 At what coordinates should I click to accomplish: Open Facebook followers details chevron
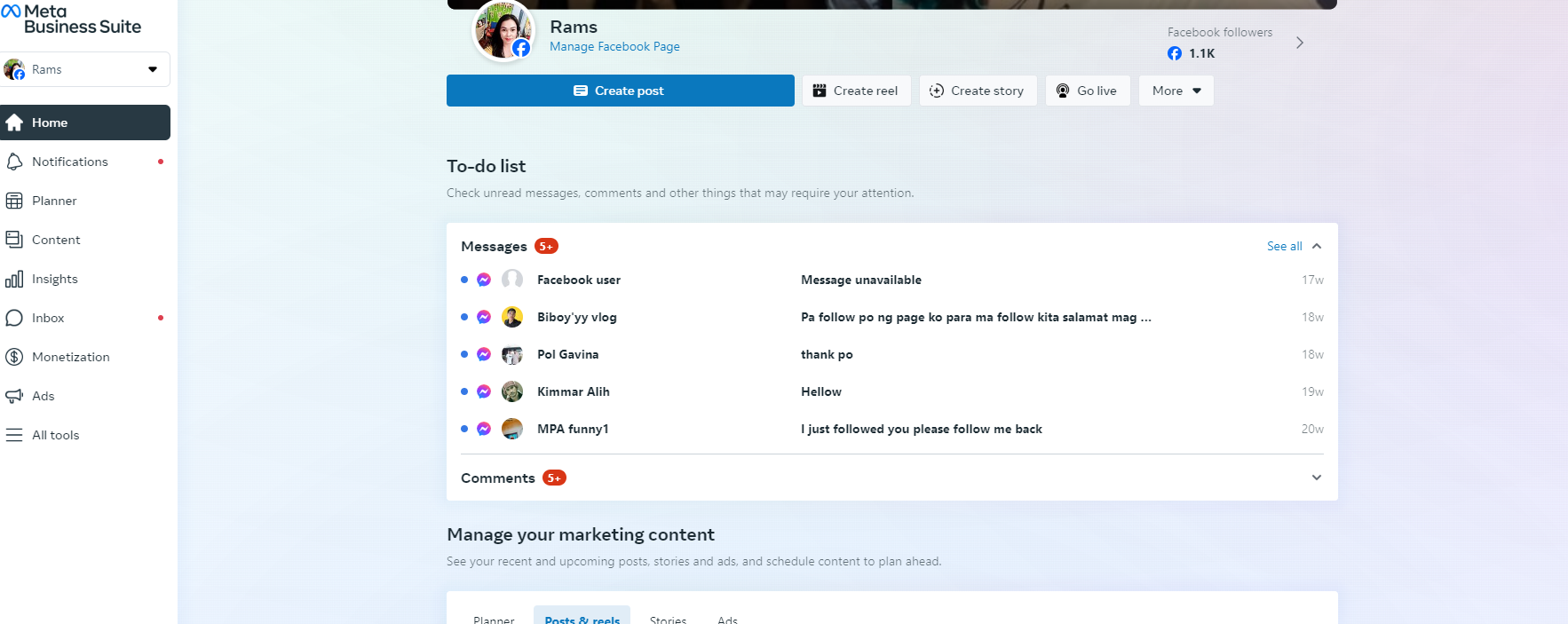tap(1300, 43)
